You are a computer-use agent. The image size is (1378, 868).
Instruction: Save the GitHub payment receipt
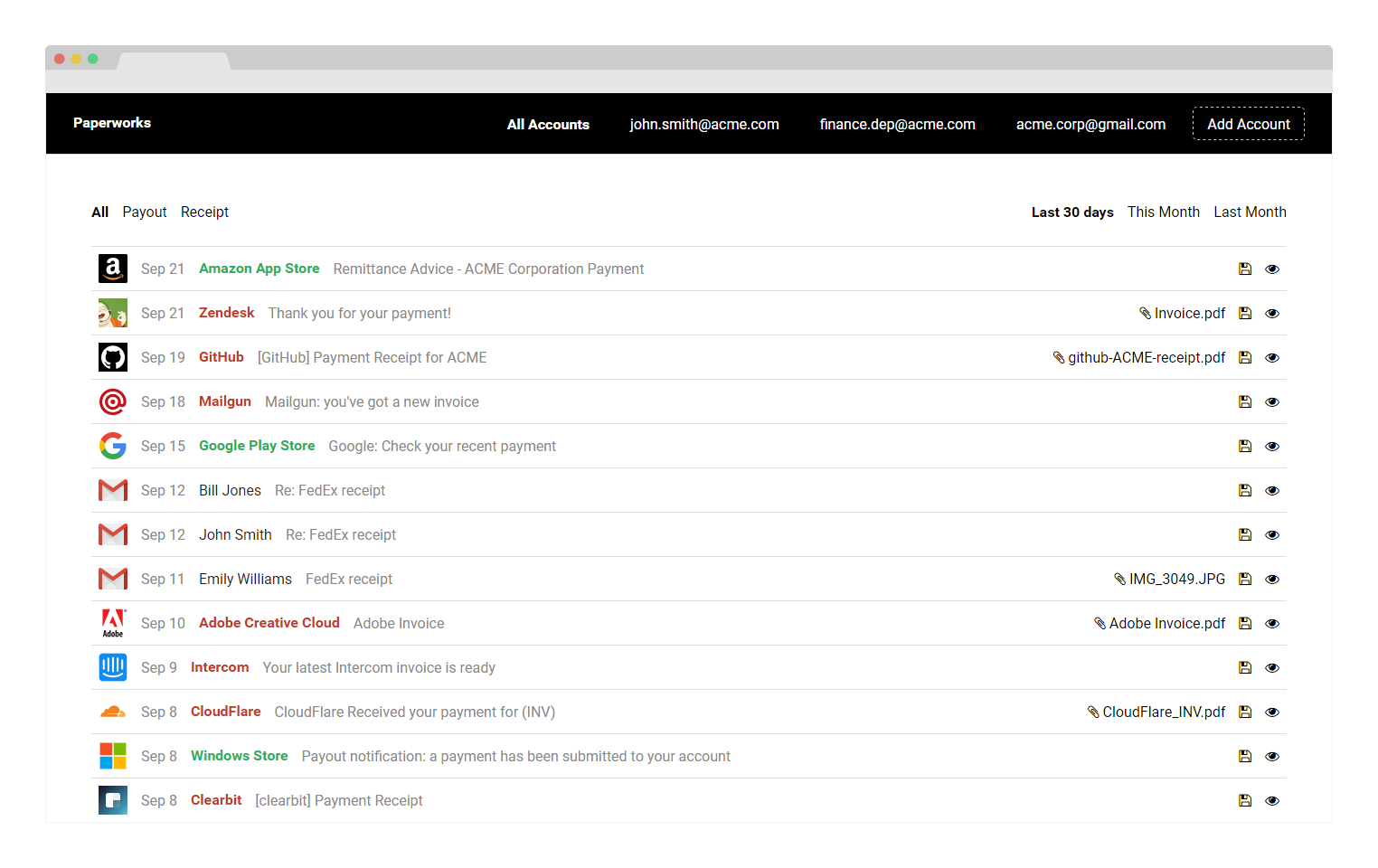point(1245,357)
